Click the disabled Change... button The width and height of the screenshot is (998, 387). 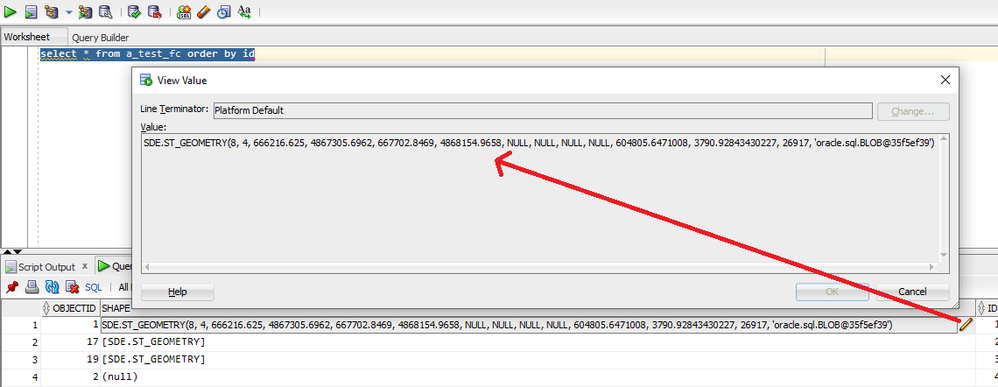[913, 111]
